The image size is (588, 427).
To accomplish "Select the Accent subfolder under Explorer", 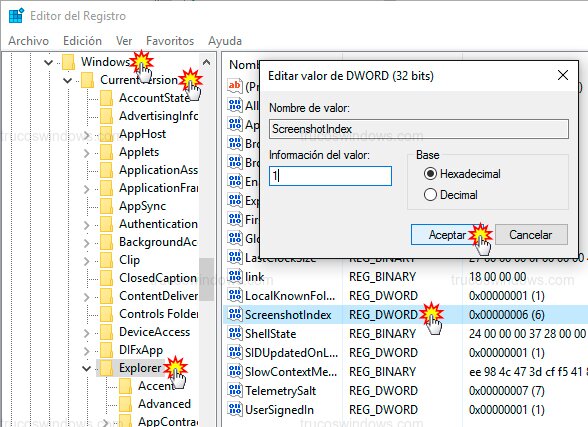I will [157, 386].
